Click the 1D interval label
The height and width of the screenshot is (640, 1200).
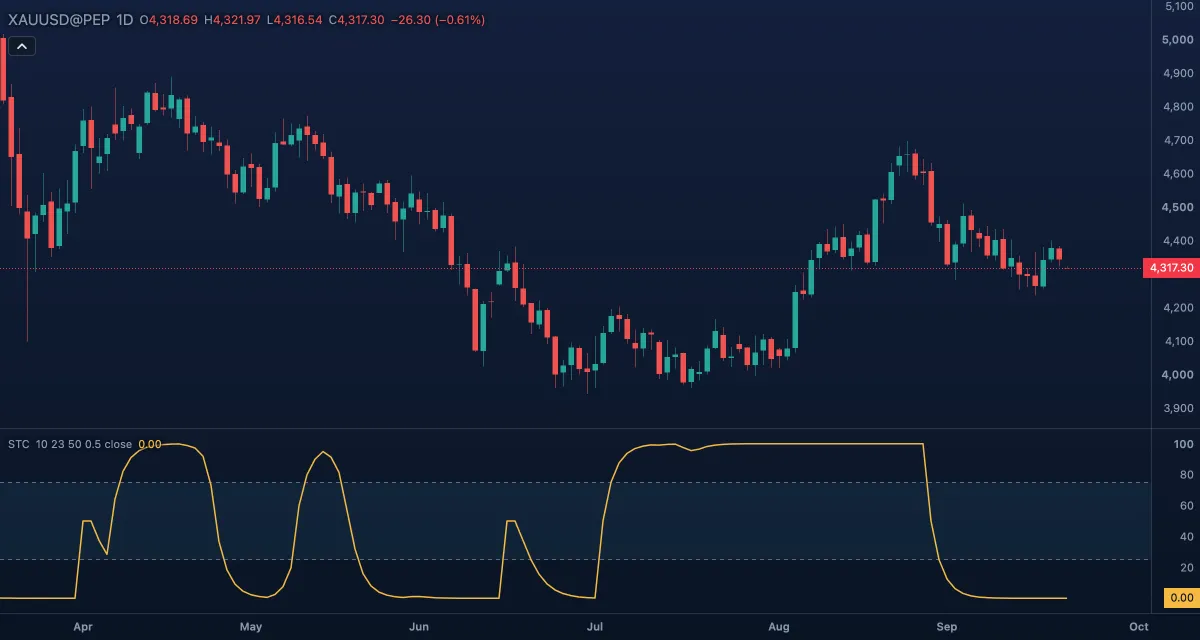tap(125, 19)
